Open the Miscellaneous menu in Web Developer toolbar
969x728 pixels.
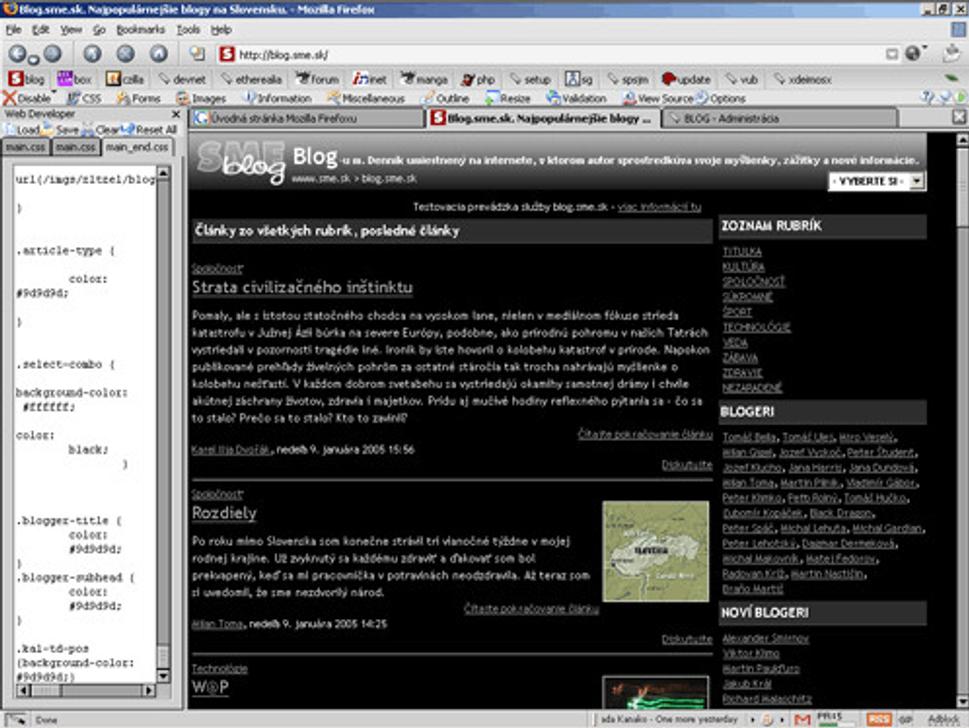coord(366,98)
